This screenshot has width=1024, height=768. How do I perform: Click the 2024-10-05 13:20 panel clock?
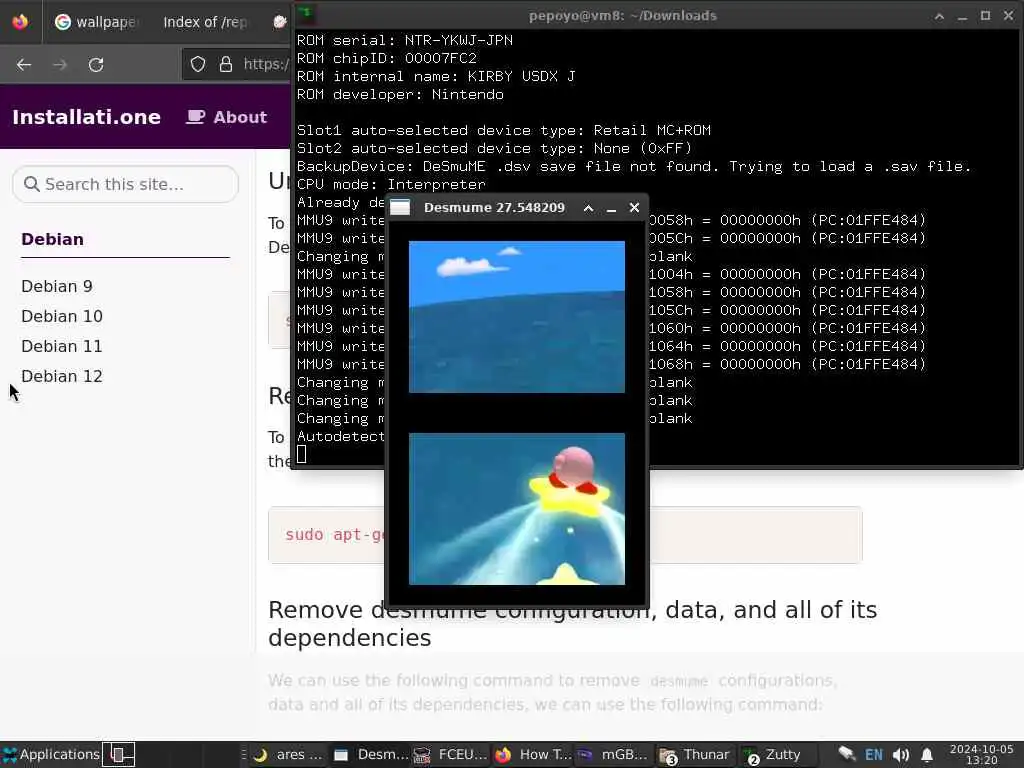982,754
